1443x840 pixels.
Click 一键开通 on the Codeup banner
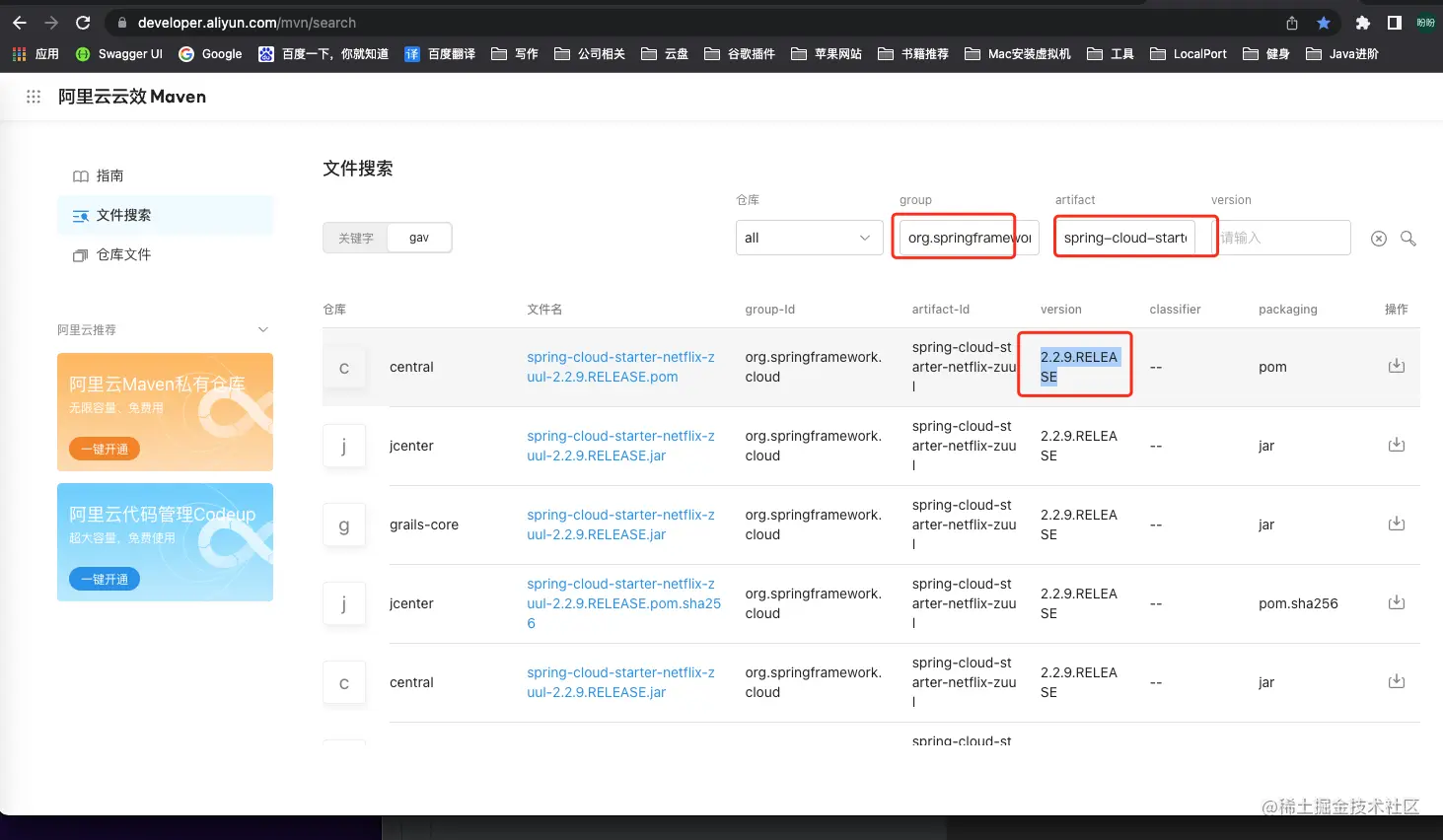(105, 579)
